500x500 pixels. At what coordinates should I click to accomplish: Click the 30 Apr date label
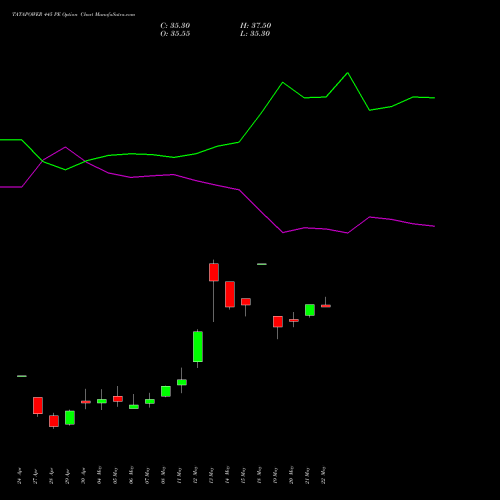83,476
